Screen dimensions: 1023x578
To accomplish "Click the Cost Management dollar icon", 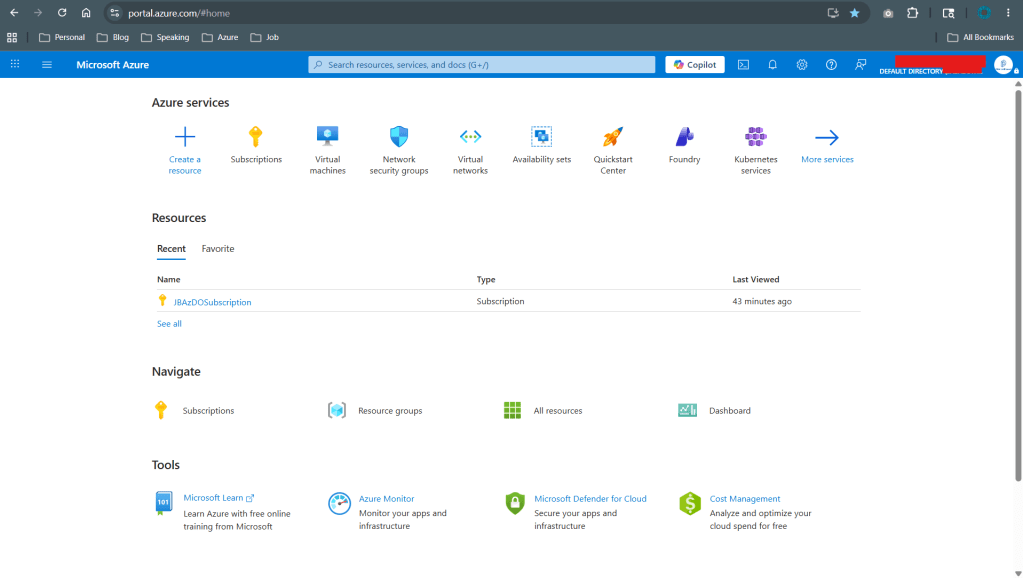I will (x=690, y=504).
